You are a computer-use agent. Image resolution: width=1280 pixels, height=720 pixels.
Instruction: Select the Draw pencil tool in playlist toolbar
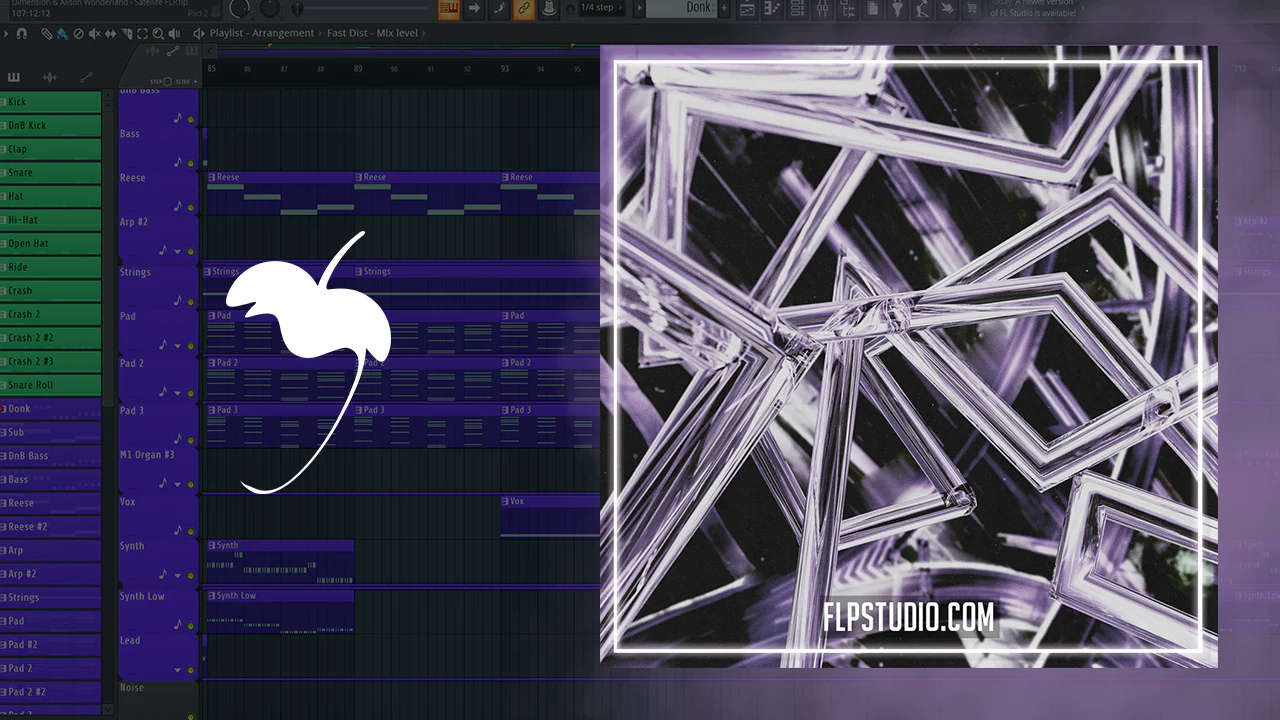(47, 33)
